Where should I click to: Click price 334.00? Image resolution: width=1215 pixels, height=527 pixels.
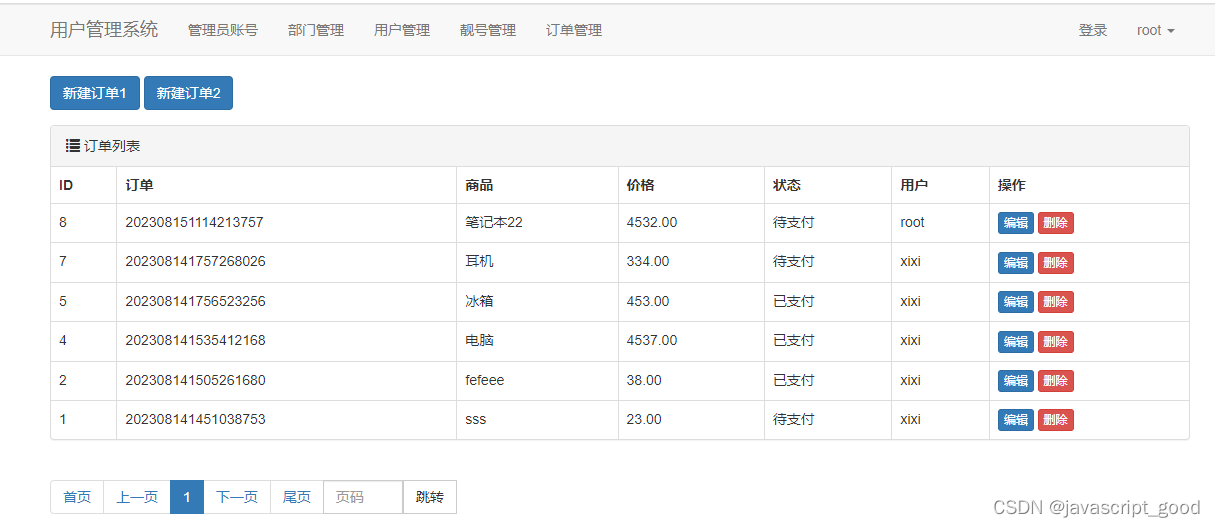648,261
